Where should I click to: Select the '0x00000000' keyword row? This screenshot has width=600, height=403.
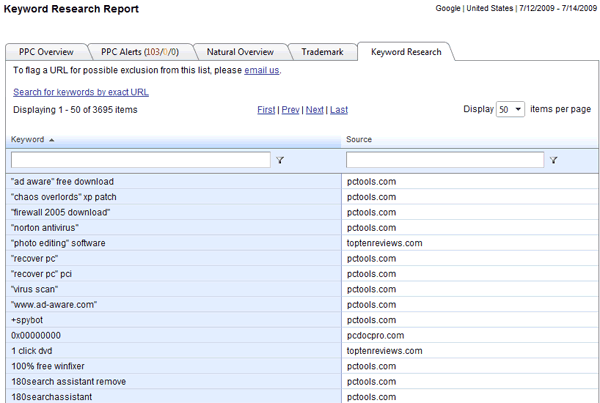(36, 335)
